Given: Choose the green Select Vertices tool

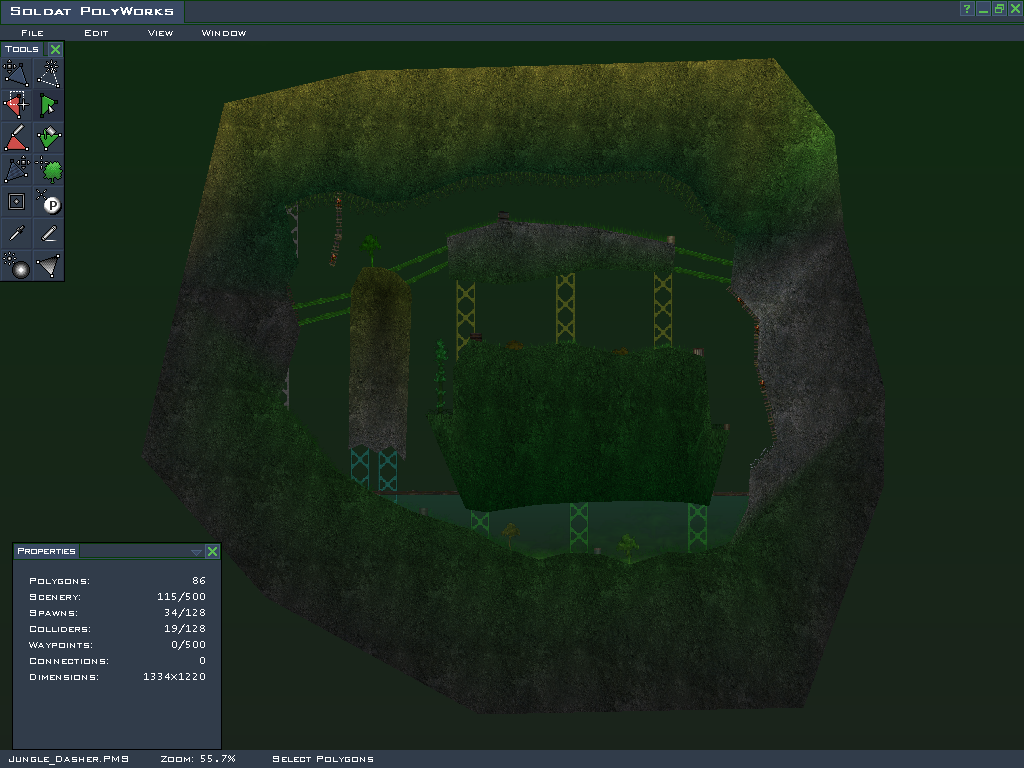Looking at the screenshot, I should point(49,105).
